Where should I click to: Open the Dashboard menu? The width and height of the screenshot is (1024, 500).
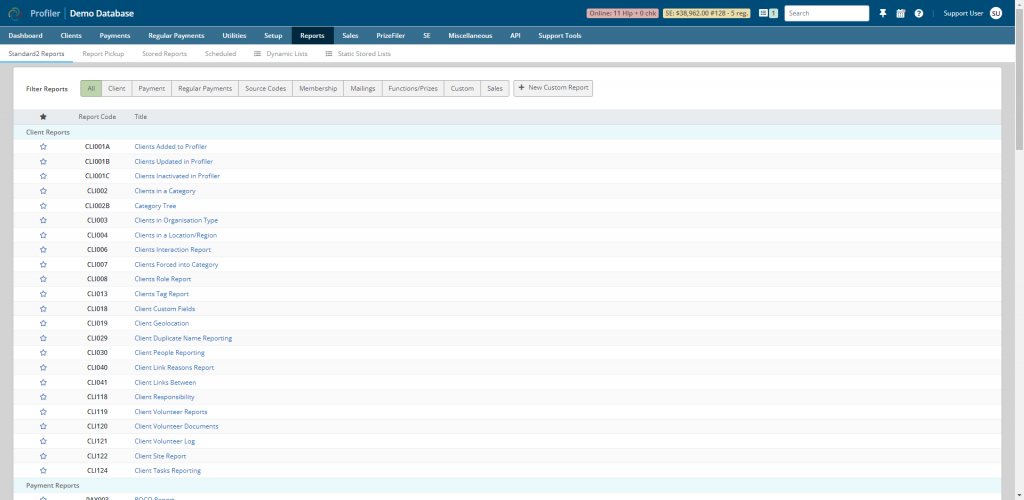coord(25,36)
